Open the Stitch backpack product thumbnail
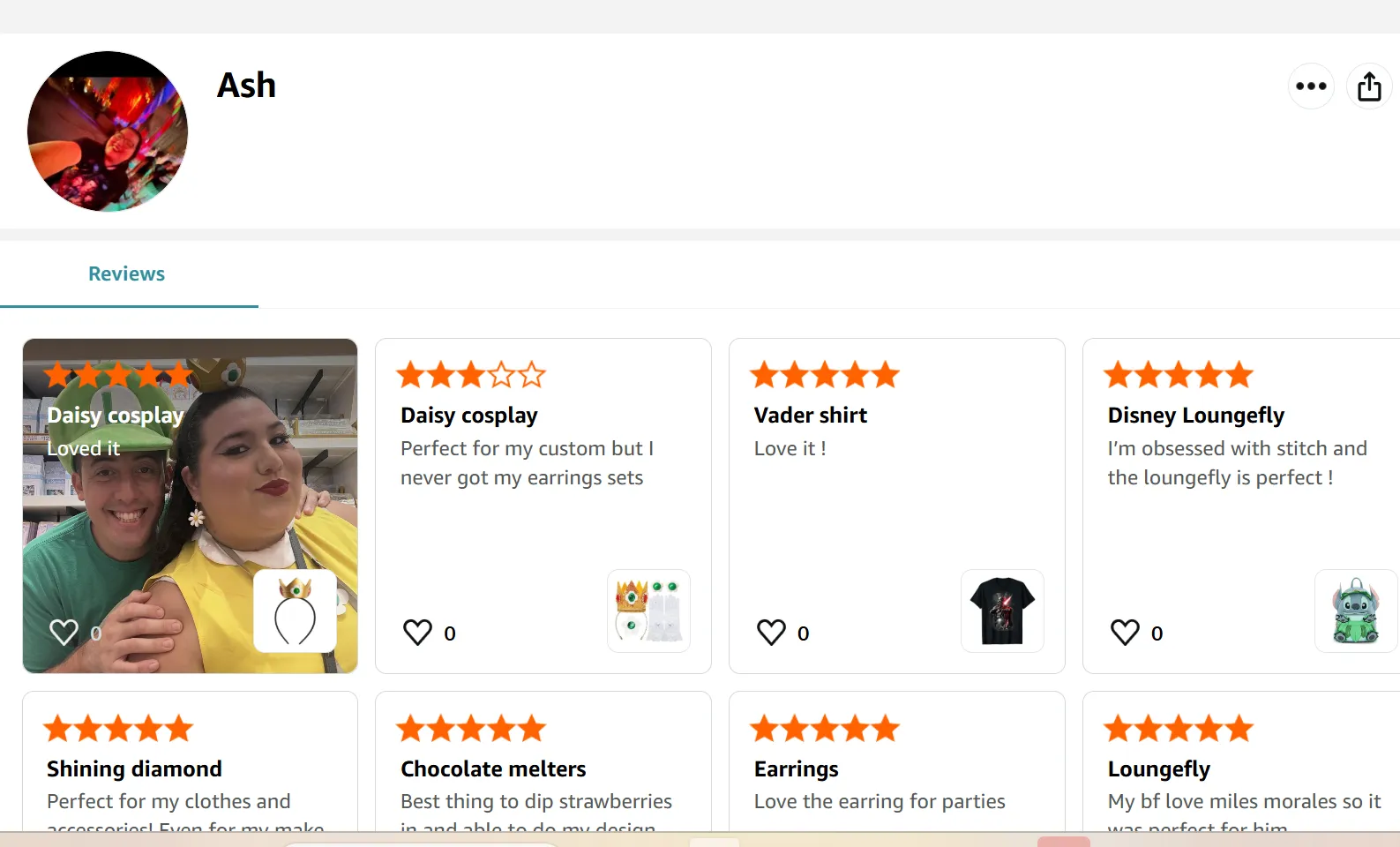The height and width of the screenshot is (847, 1400). (1355, 611)
